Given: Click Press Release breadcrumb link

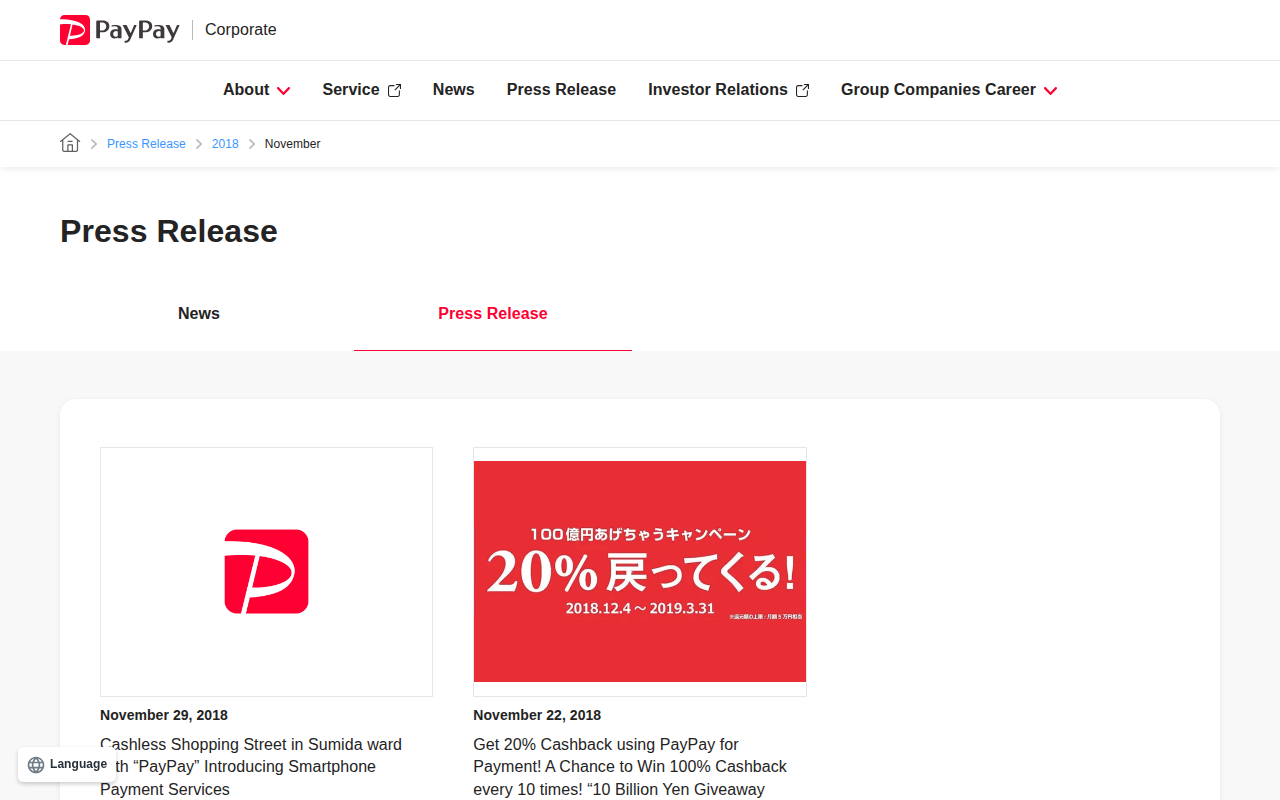Looking at the screenshot, I should [146, 144].
